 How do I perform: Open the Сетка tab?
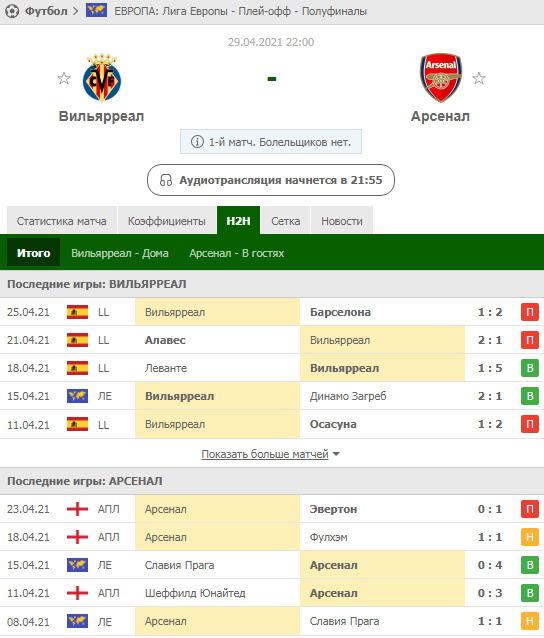286,221
